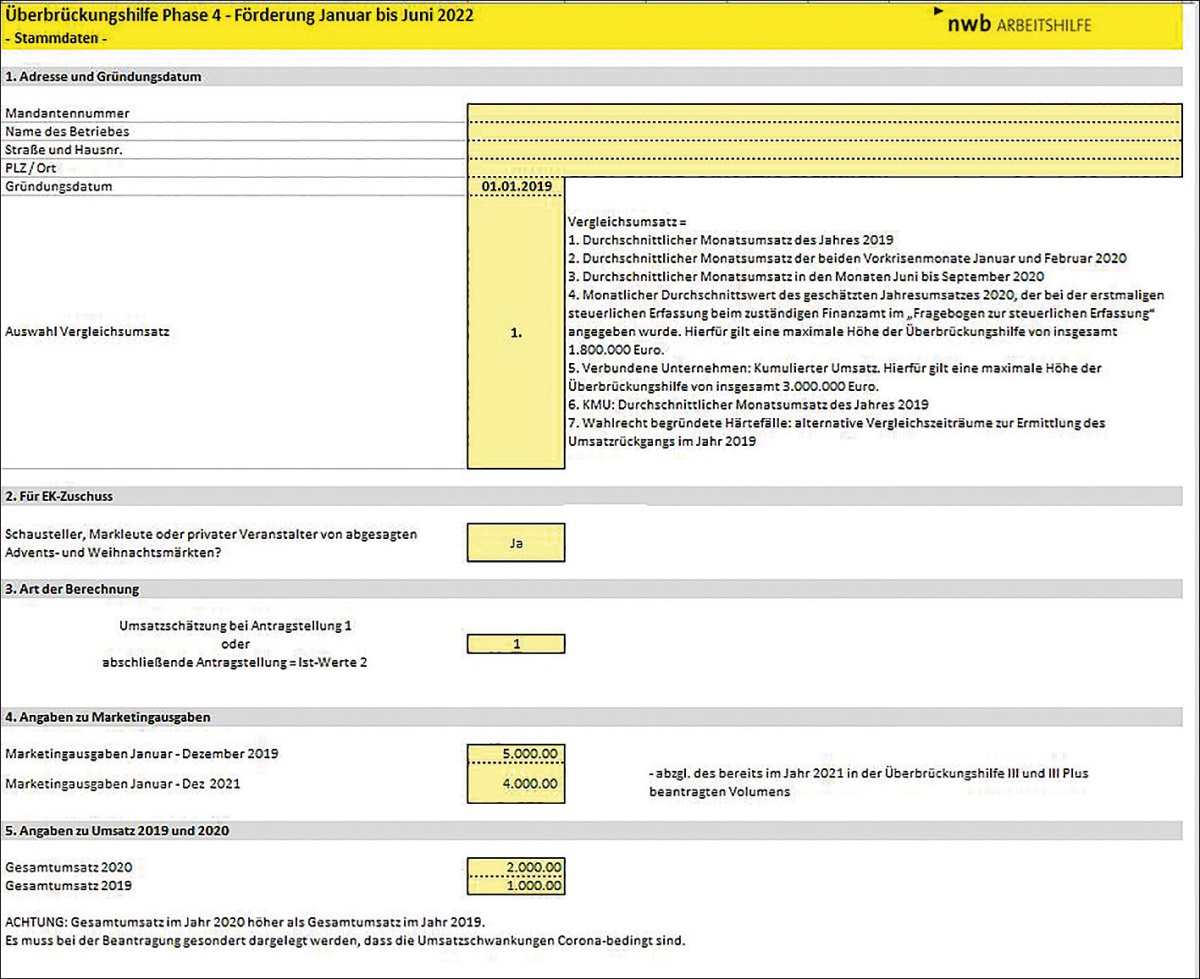Open the Schausteller 'Ja' selection cell
1200x979 pixels.
click(515, 543)
